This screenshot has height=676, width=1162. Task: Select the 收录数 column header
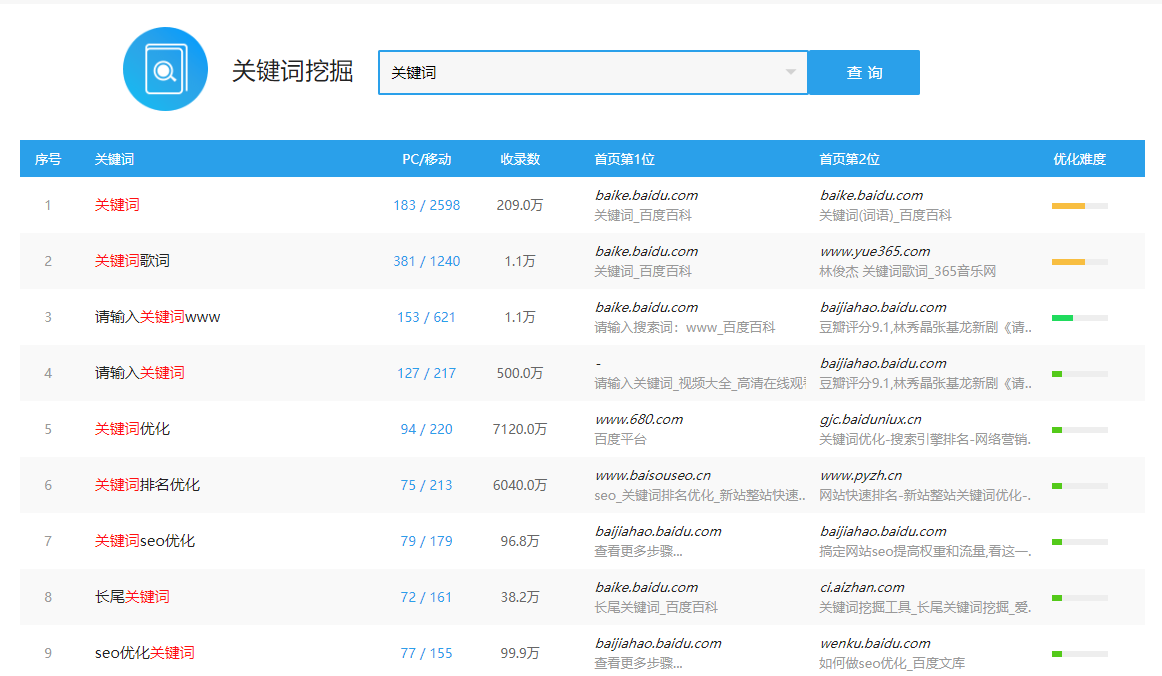point(519,159)
